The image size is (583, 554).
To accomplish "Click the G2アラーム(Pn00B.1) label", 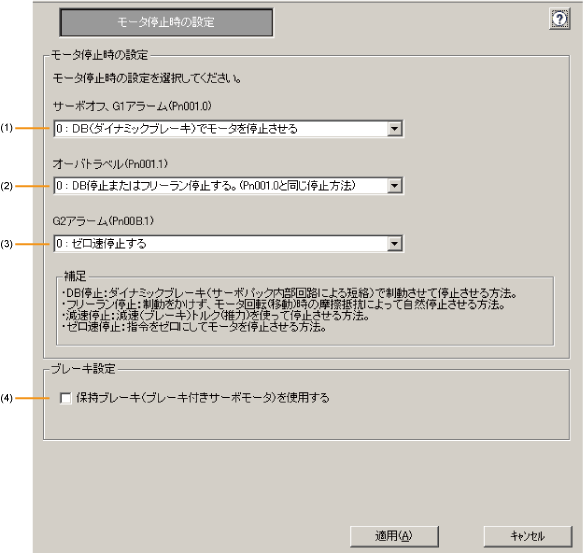I will (x=103, y=221).
